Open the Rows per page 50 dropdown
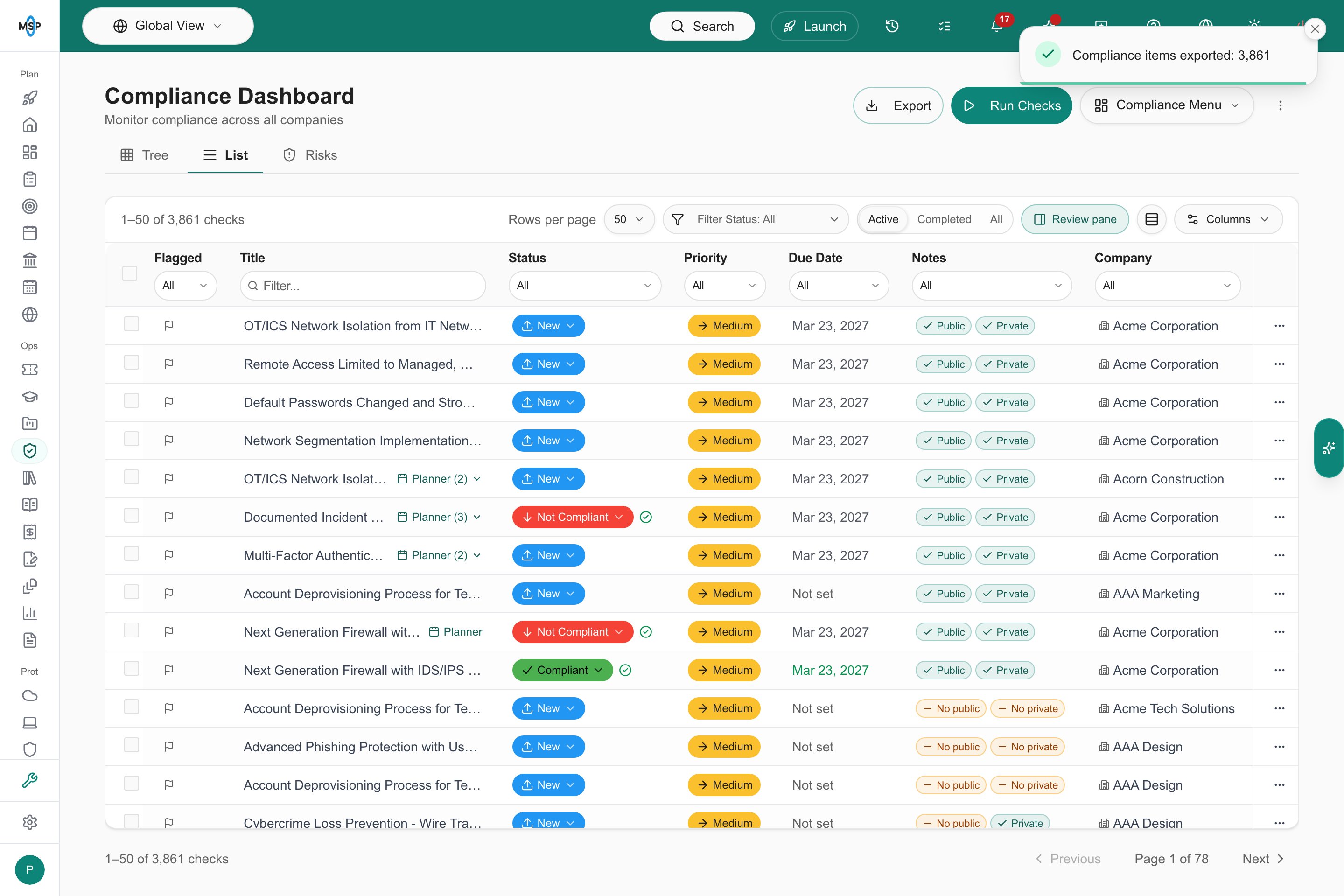This screenshot has width=1344, height=896. 629,219
